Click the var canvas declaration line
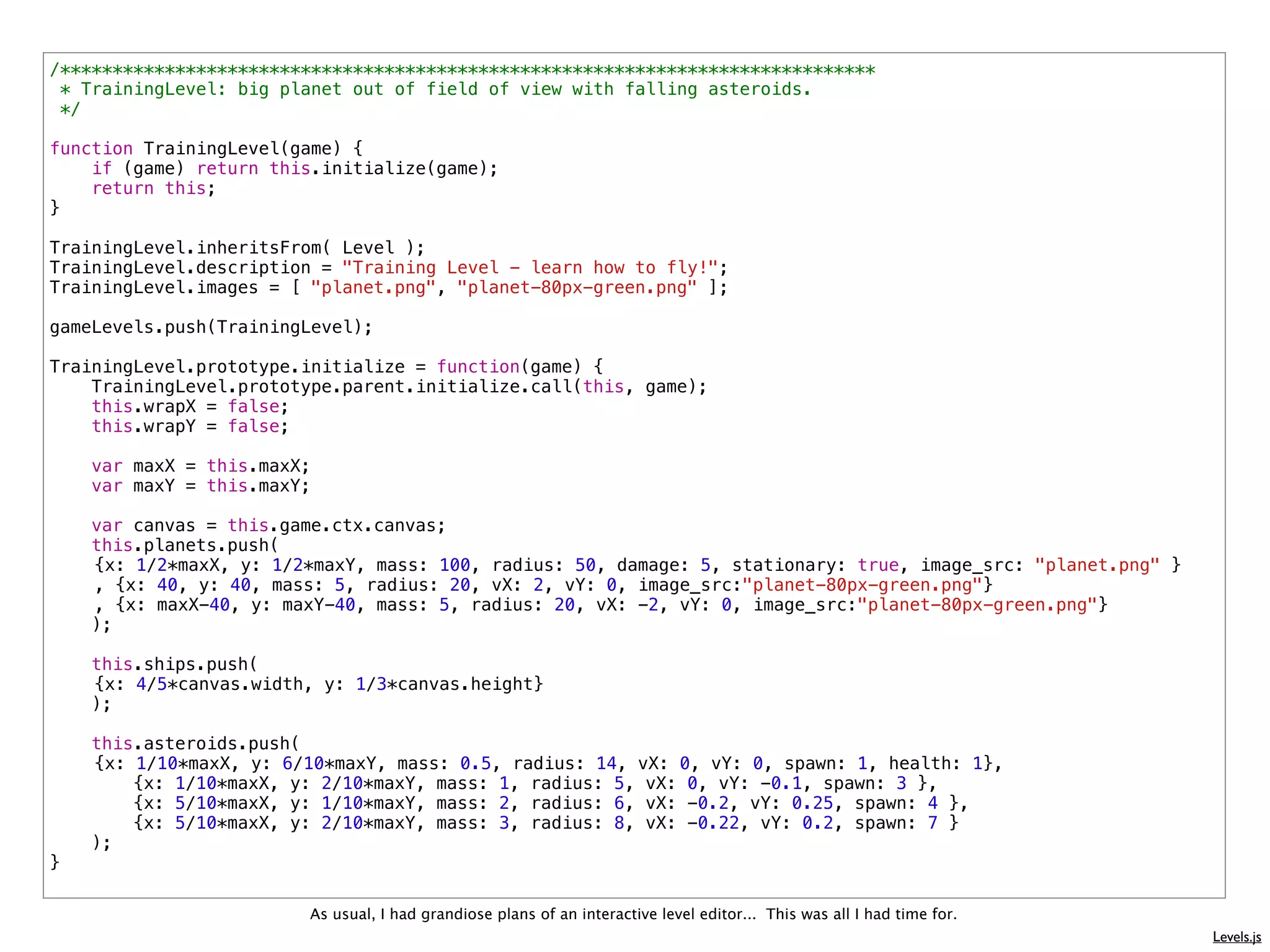This screenshot has height=952, width=1270. click(x=268, y=526)
